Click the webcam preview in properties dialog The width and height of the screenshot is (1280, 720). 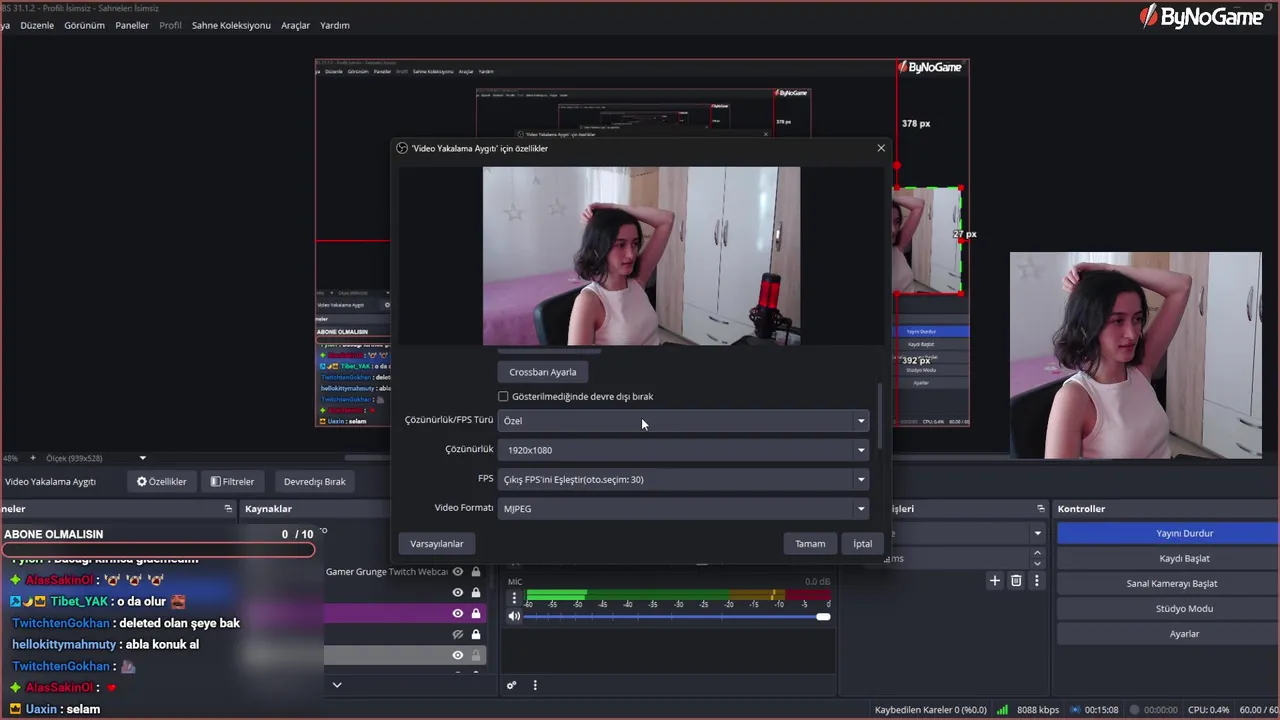click(x=641, y=256)
